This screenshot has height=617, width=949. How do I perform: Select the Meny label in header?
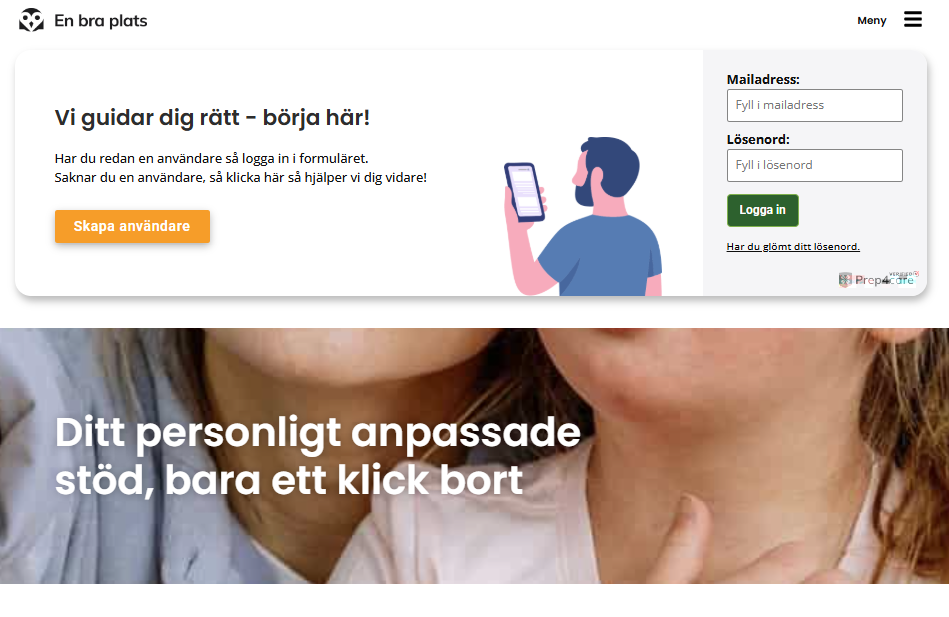[x=872, y=21]
